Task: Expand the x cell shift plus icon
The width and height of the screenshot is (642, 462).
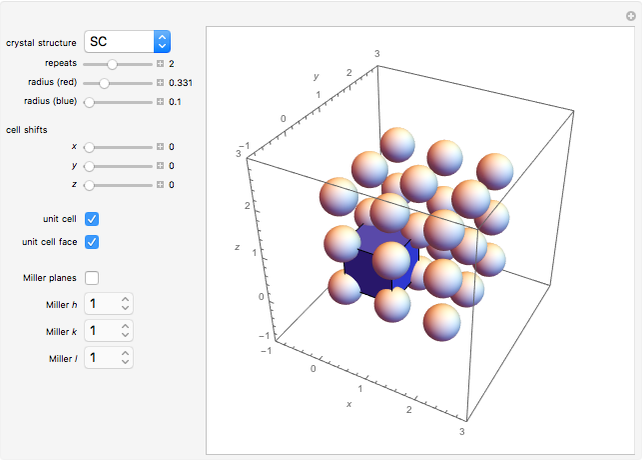Action: (160, 146)
